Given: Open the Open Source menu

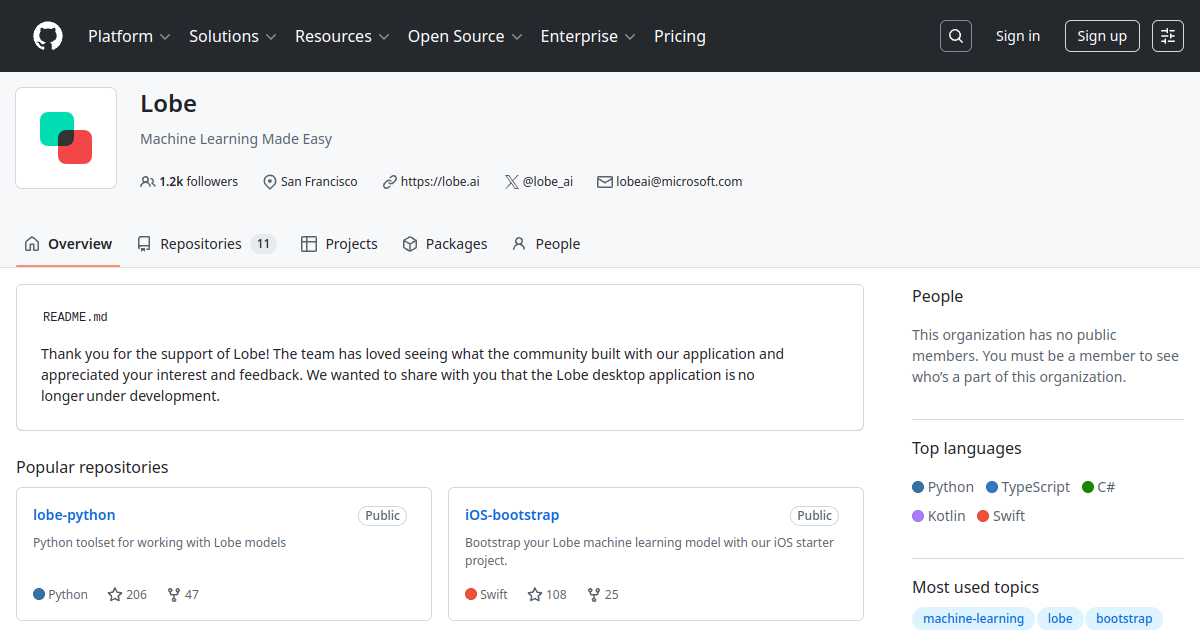Looking at the screenshot, I should (464, 36).
